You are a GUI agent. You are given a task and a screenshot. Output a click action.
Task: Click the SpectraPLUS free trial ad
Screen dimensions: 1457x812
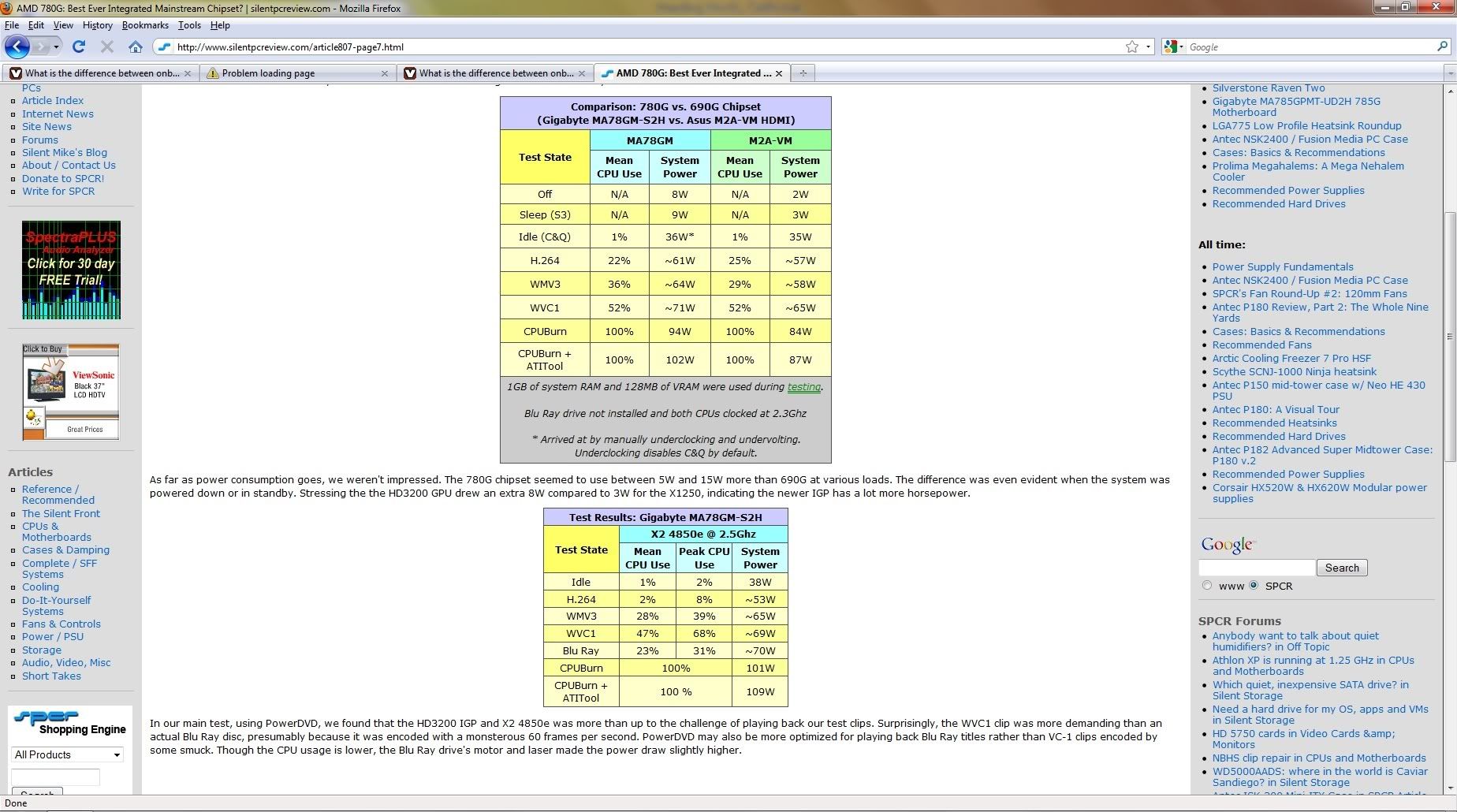point(71,270)
